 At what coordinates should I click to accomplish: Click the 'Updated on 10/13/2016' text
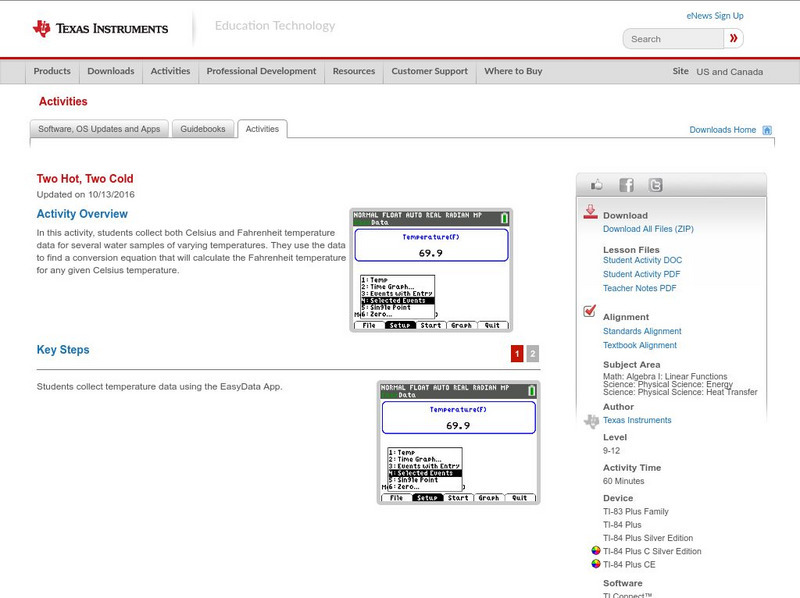click(x=86, y=194)
